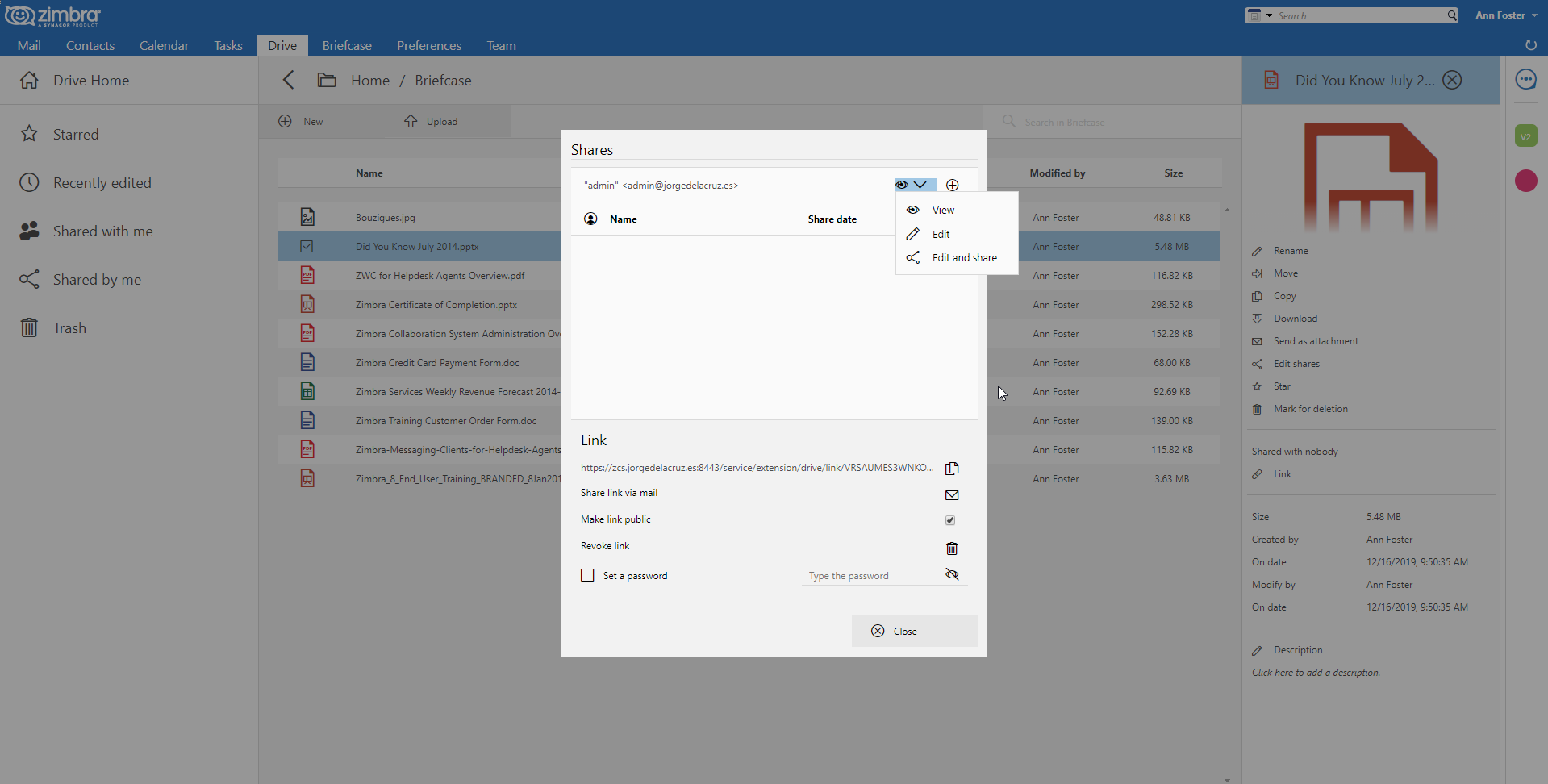Click the admin share recipient field
This screenshot has height=784, width=1548.
point(734,186)
